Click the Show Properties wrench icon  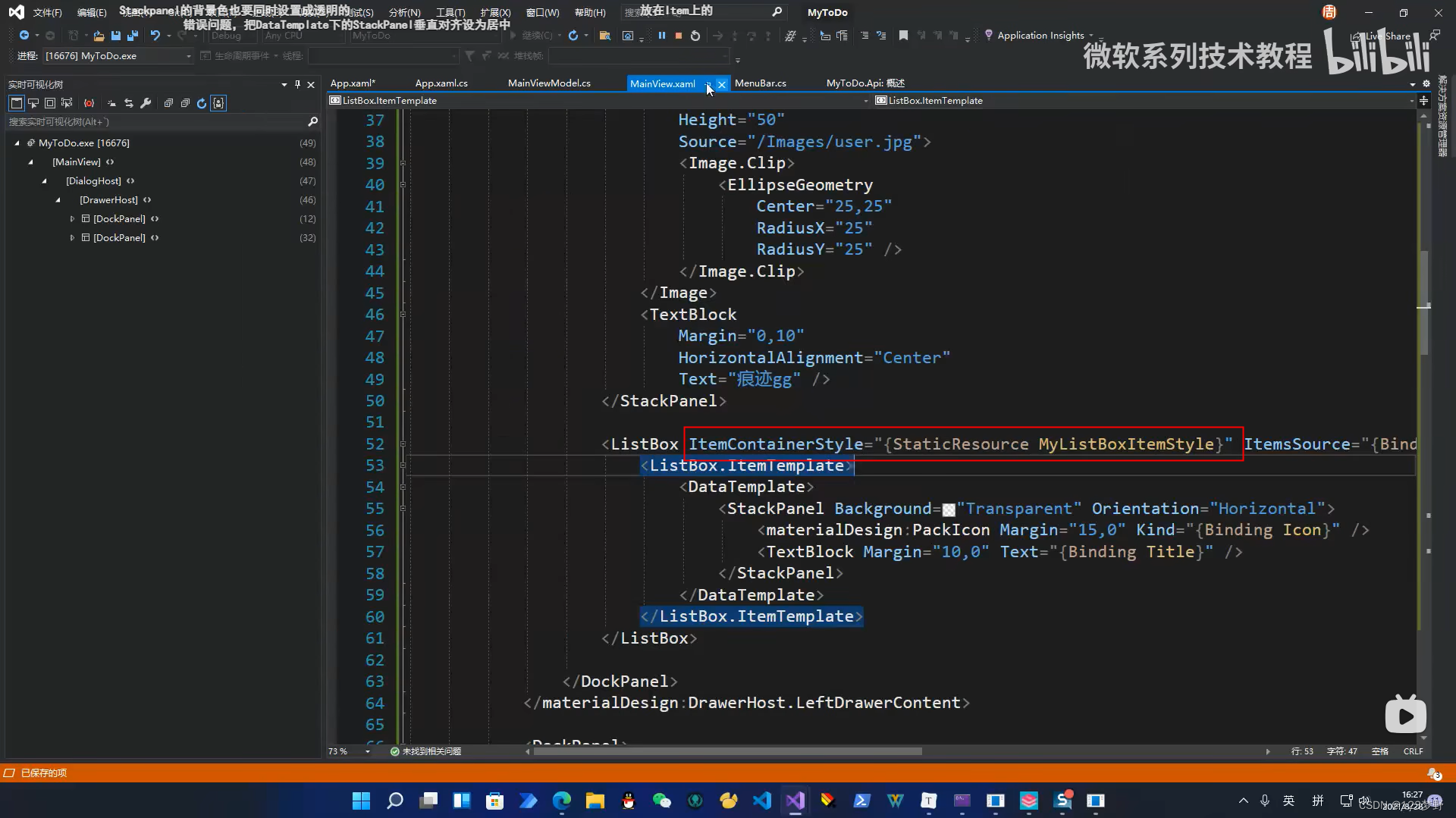coord(146,103)
